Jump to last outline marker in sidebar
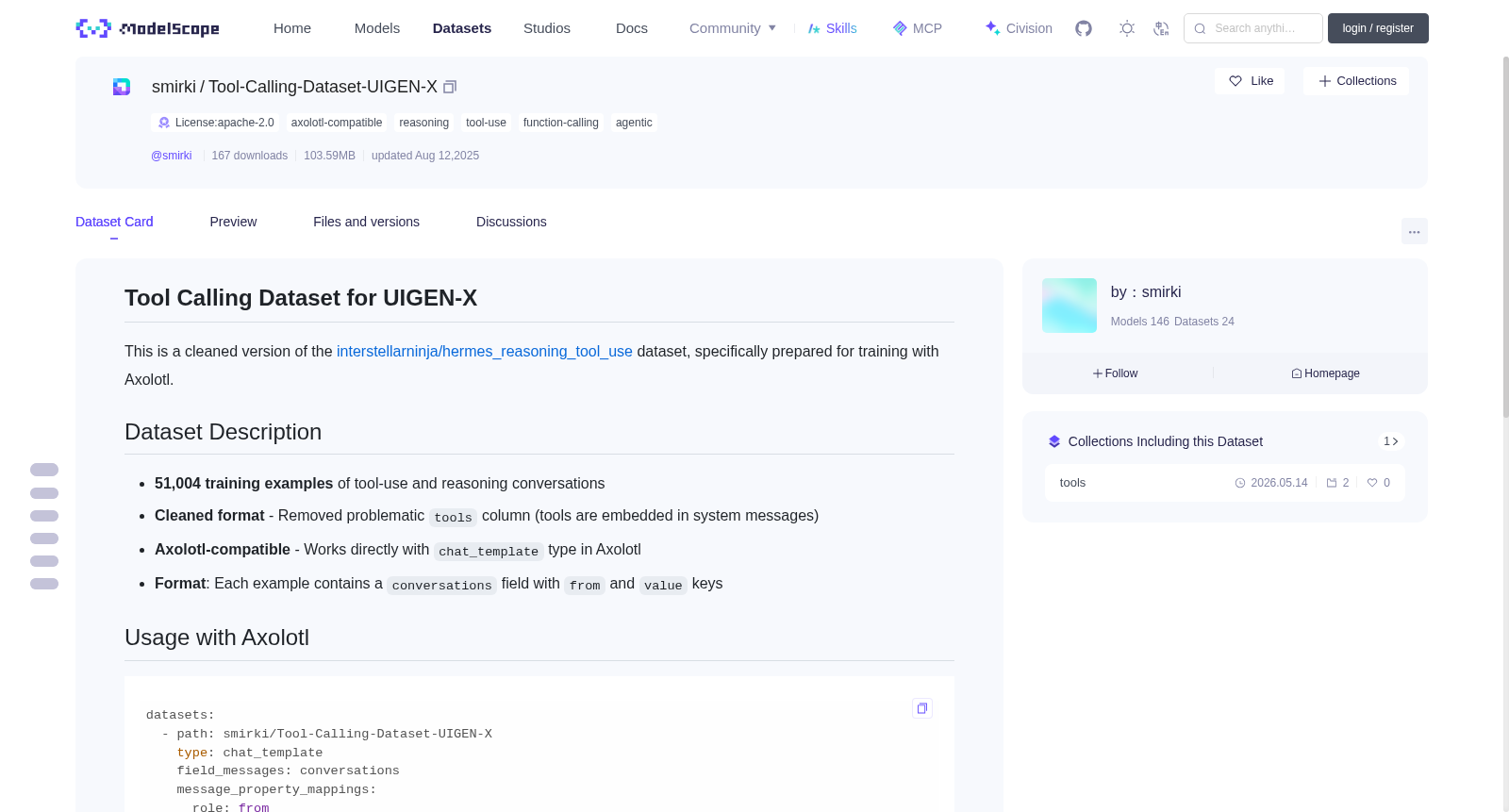Viewport: 1509px width, 812px height. coord(44,584)
